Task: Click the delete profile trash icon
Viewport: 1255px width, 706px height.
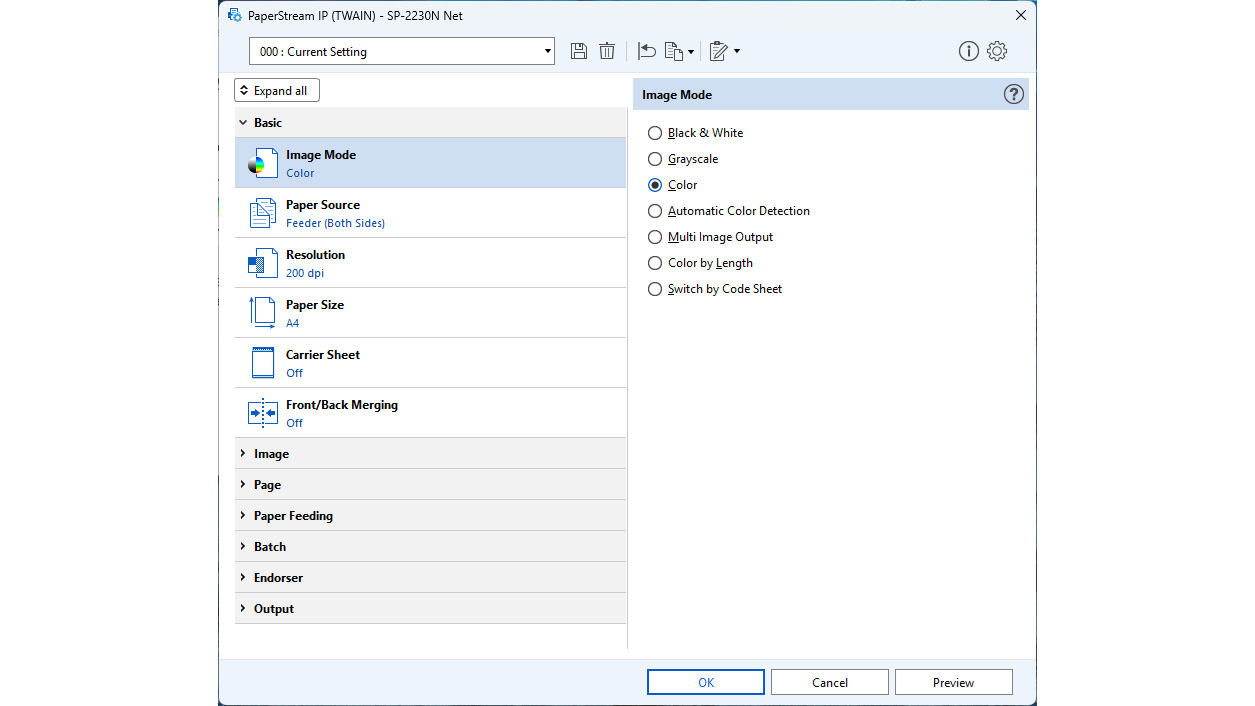Action: coord(607,51)
